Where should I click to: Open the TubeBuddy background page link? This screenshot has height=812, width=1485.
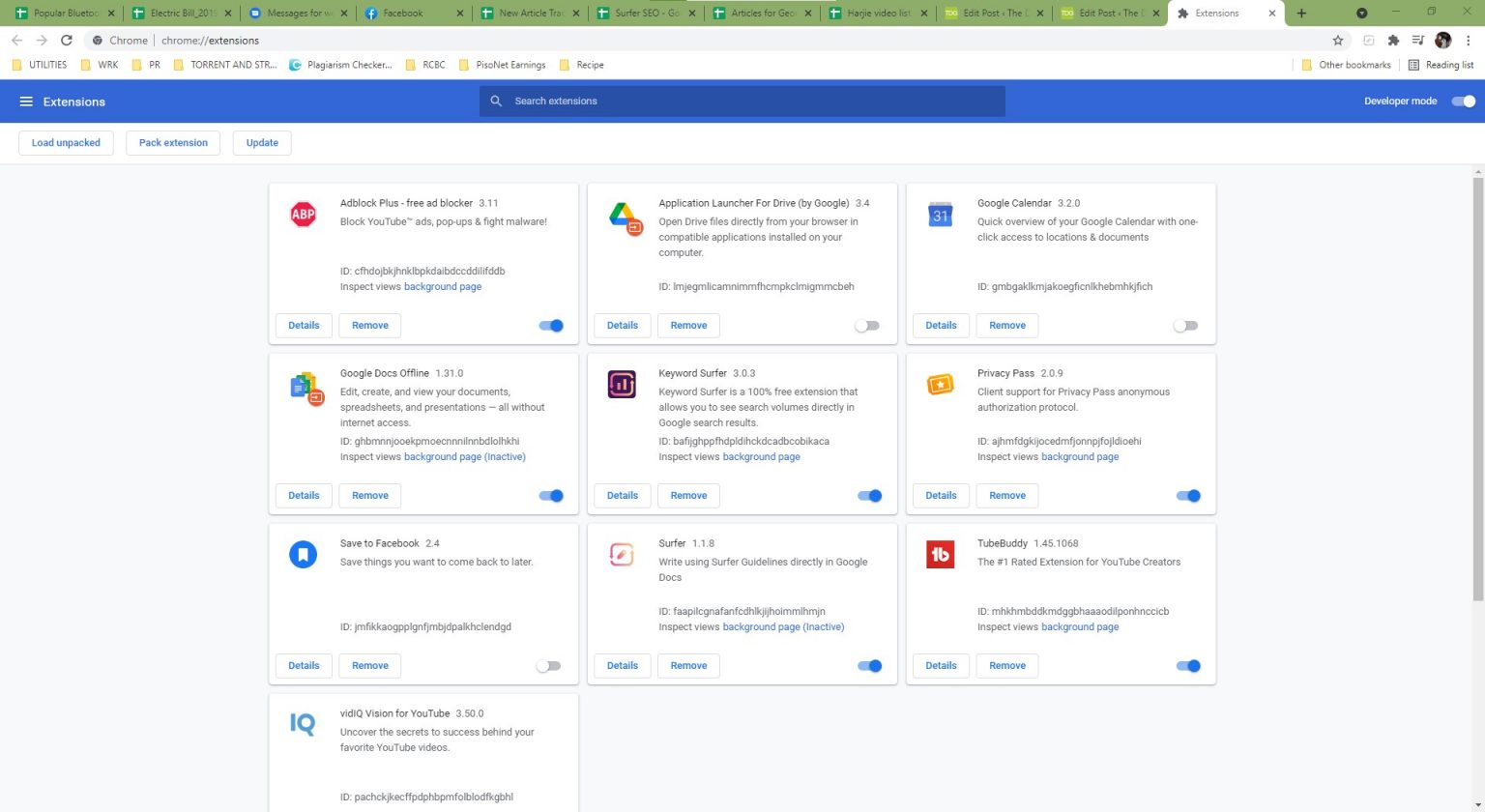tap(1079, 626)
